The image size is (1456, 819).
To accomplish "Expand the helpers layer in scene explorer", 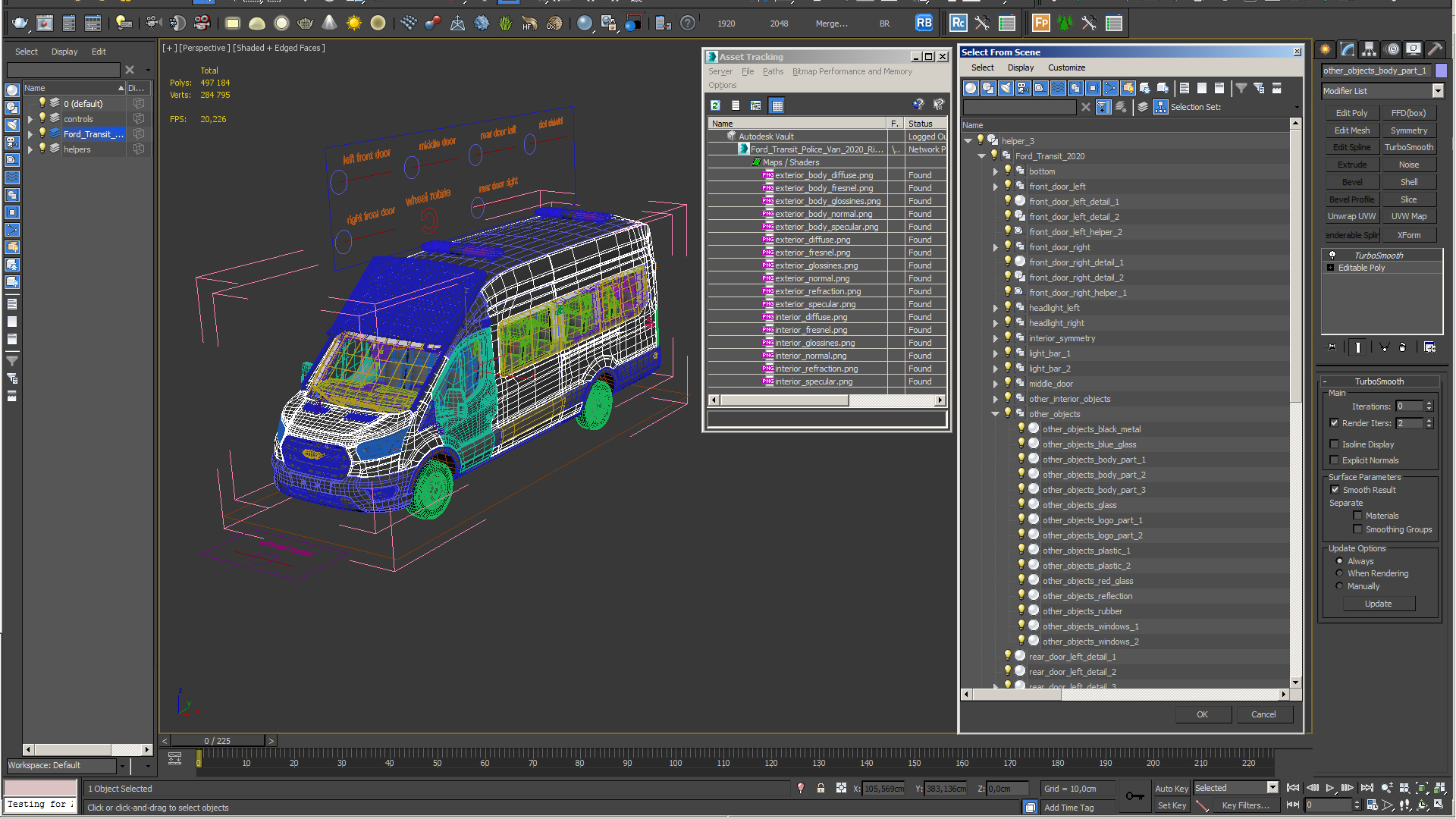I will [30, 149].
